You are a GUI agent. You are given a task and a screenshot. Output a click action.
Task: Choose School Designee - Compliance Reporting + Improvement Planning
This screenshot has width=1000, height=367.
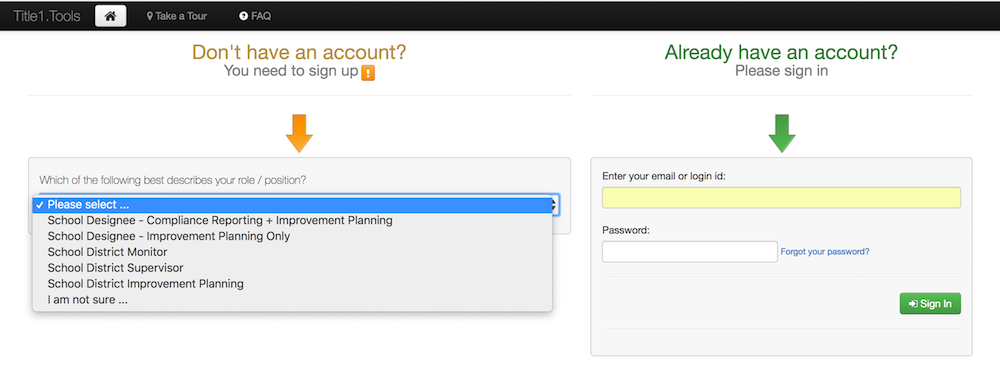pyautogui.click(x=292, y=220)
